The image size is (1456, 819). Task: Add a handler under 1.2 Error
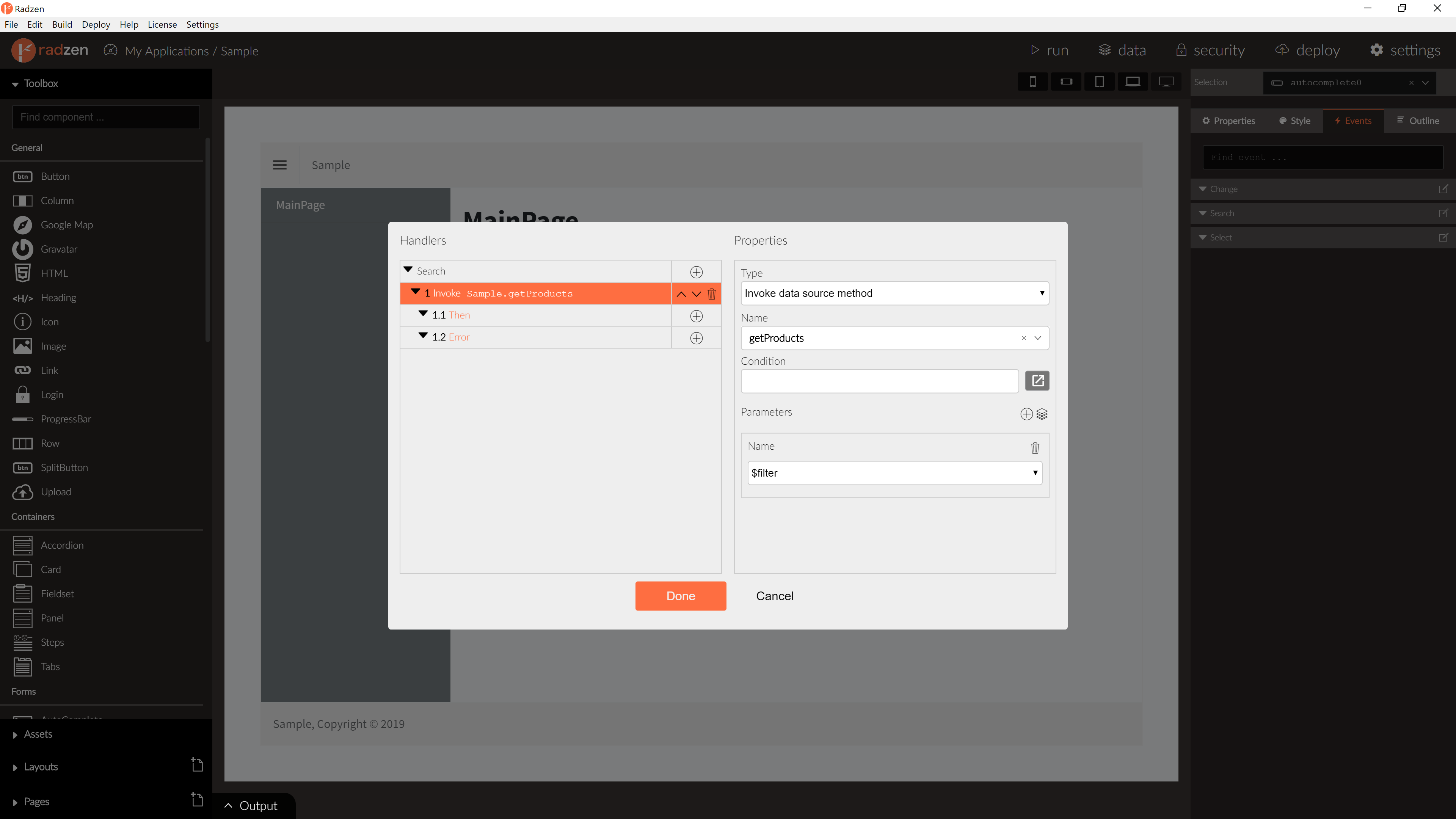point(697,338)
